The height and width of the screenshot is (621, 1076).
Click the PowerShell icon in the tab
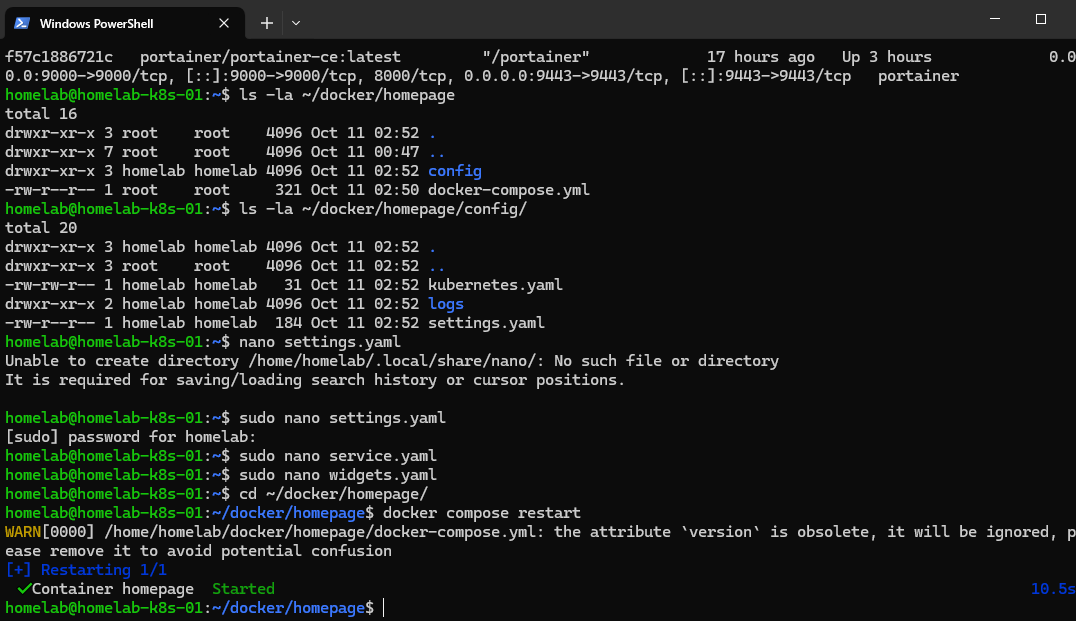pos(22,23)
